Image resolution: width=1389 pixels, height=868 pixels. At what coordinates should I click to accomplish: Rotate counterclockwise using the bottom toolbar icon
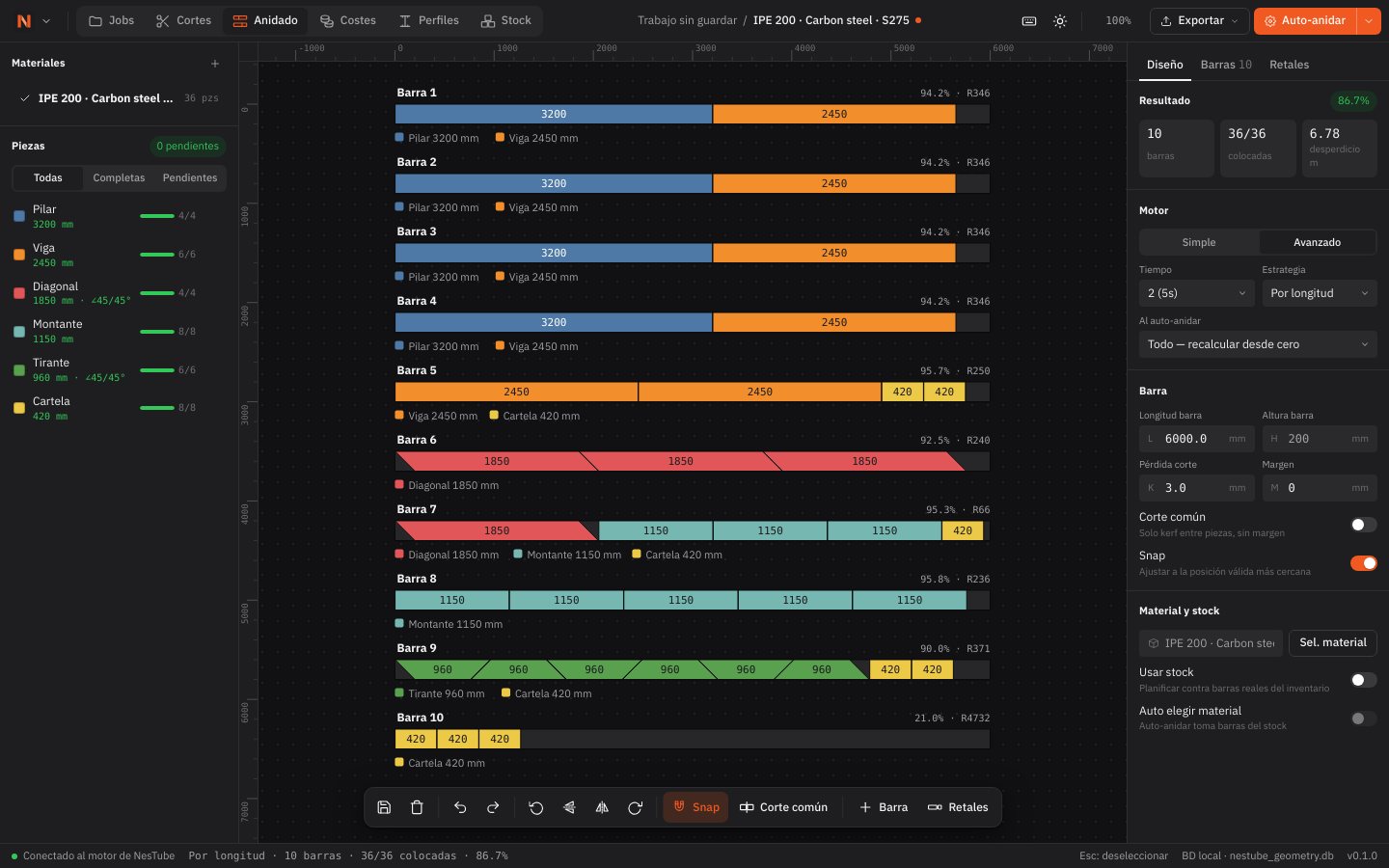pyautogui.click(x=536, y=807)
